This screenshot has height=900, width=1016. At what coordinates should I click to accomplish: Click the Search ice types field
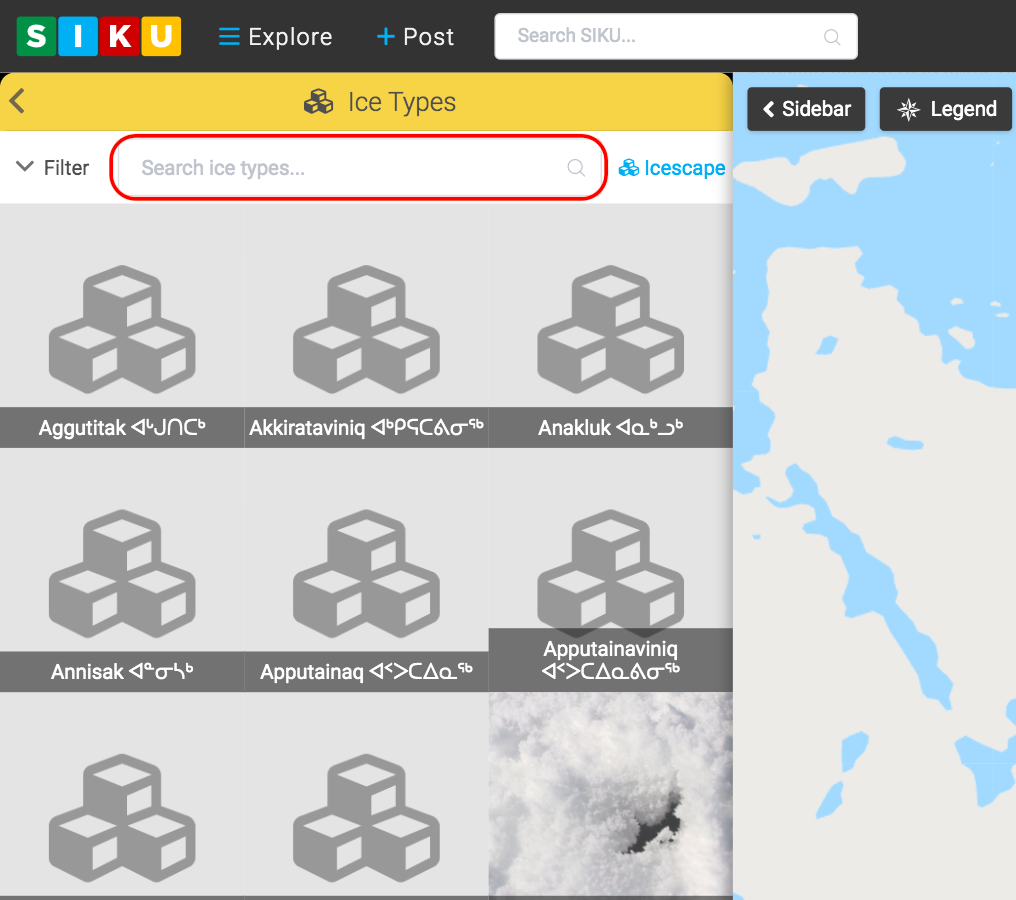point(345,168)
